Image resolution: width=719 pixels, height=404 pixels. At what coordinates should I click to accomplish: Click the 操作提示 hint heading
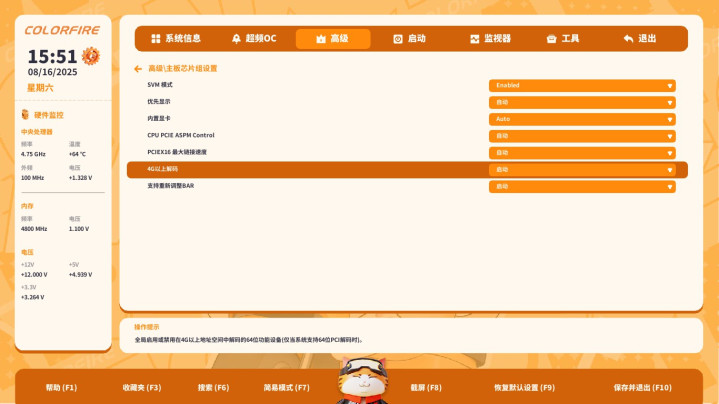point(147,327)
